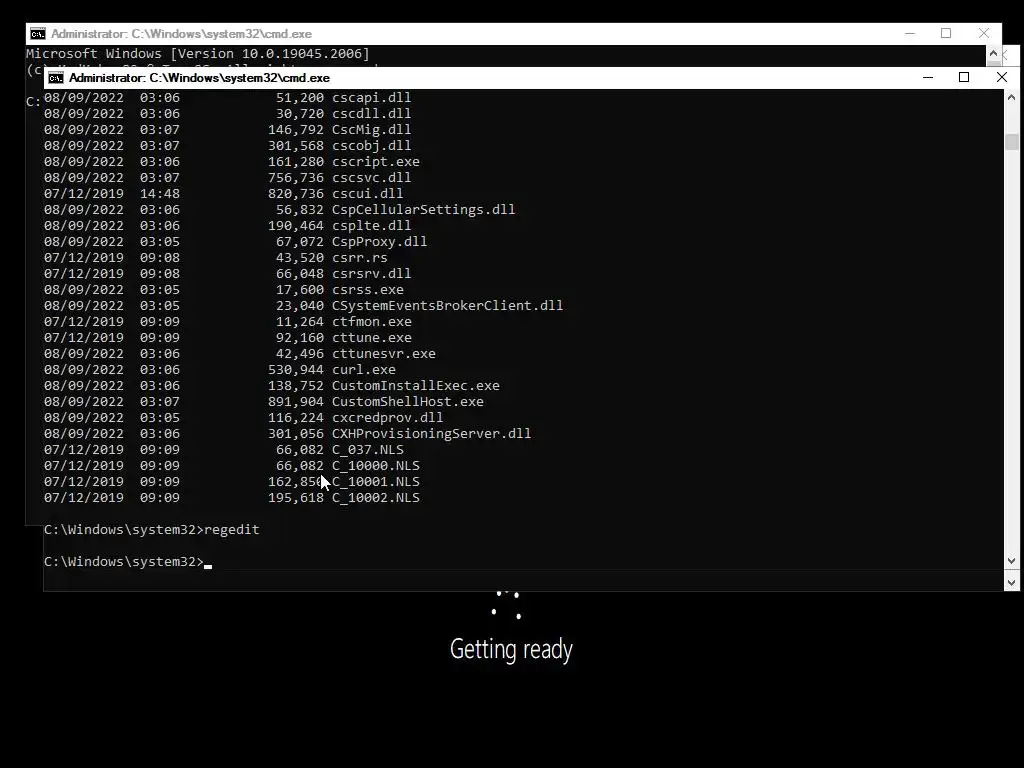Click the empty command prompt line

128,562
